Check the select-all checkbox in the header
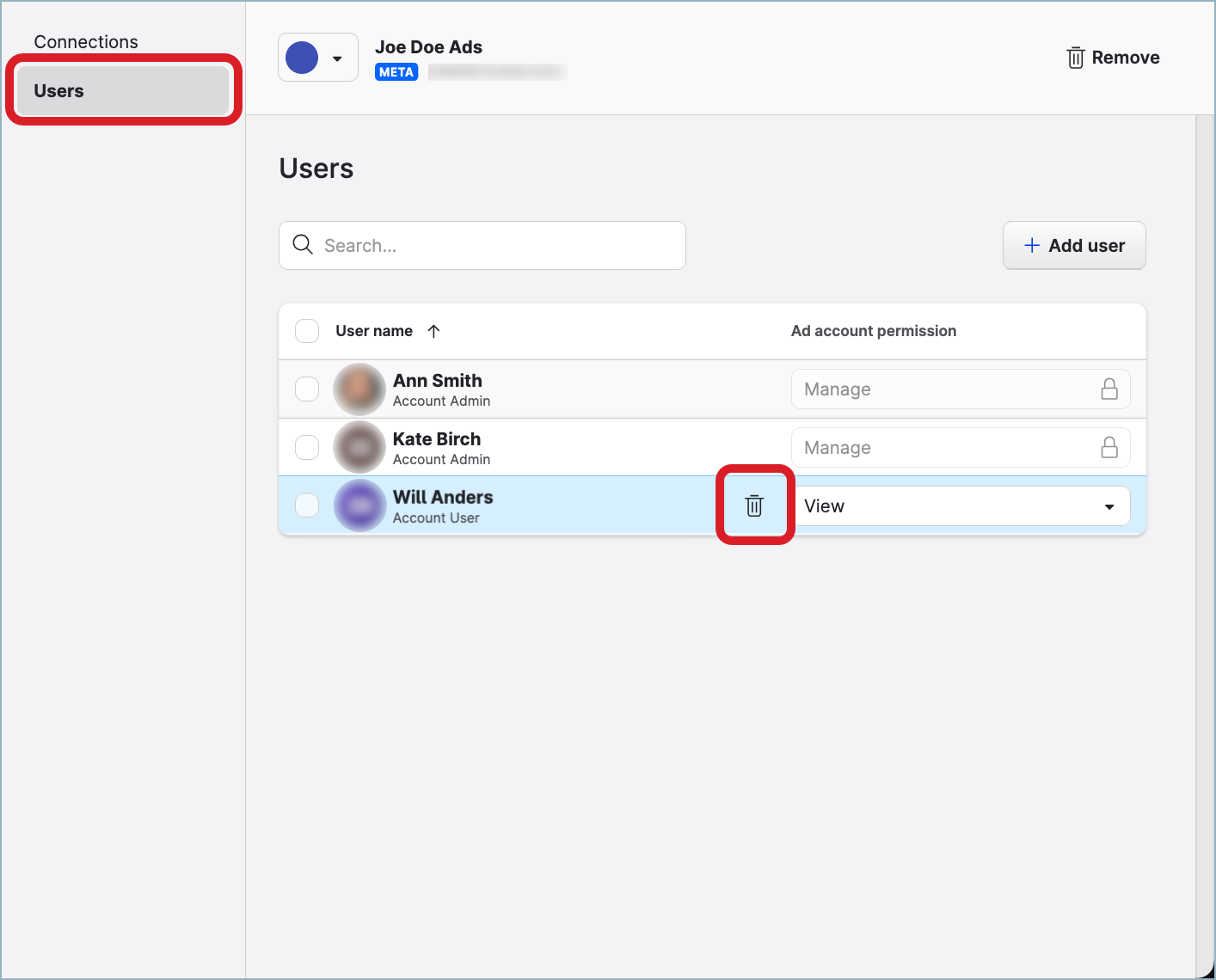Image resolution: width=1216 pixels, height=980 pixels. [x=307, y=330]
